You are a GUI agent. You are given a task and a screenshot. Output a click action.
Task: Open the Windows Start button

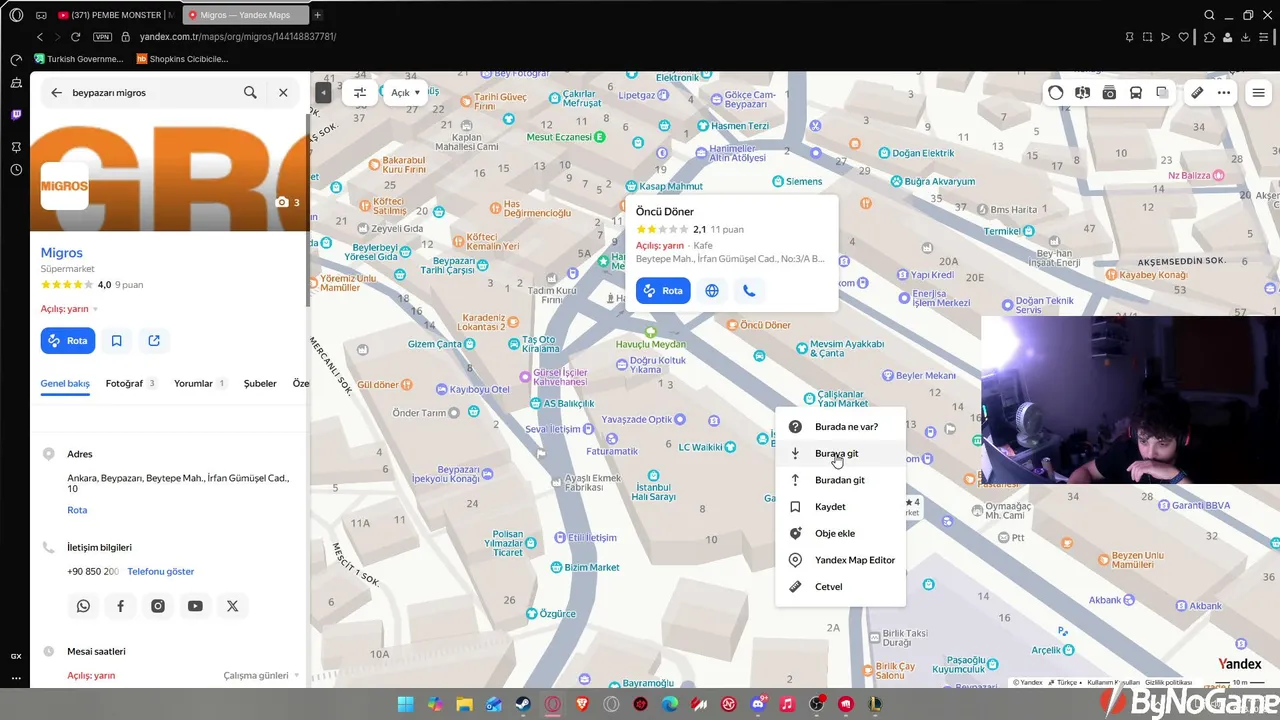click(405, 704)
